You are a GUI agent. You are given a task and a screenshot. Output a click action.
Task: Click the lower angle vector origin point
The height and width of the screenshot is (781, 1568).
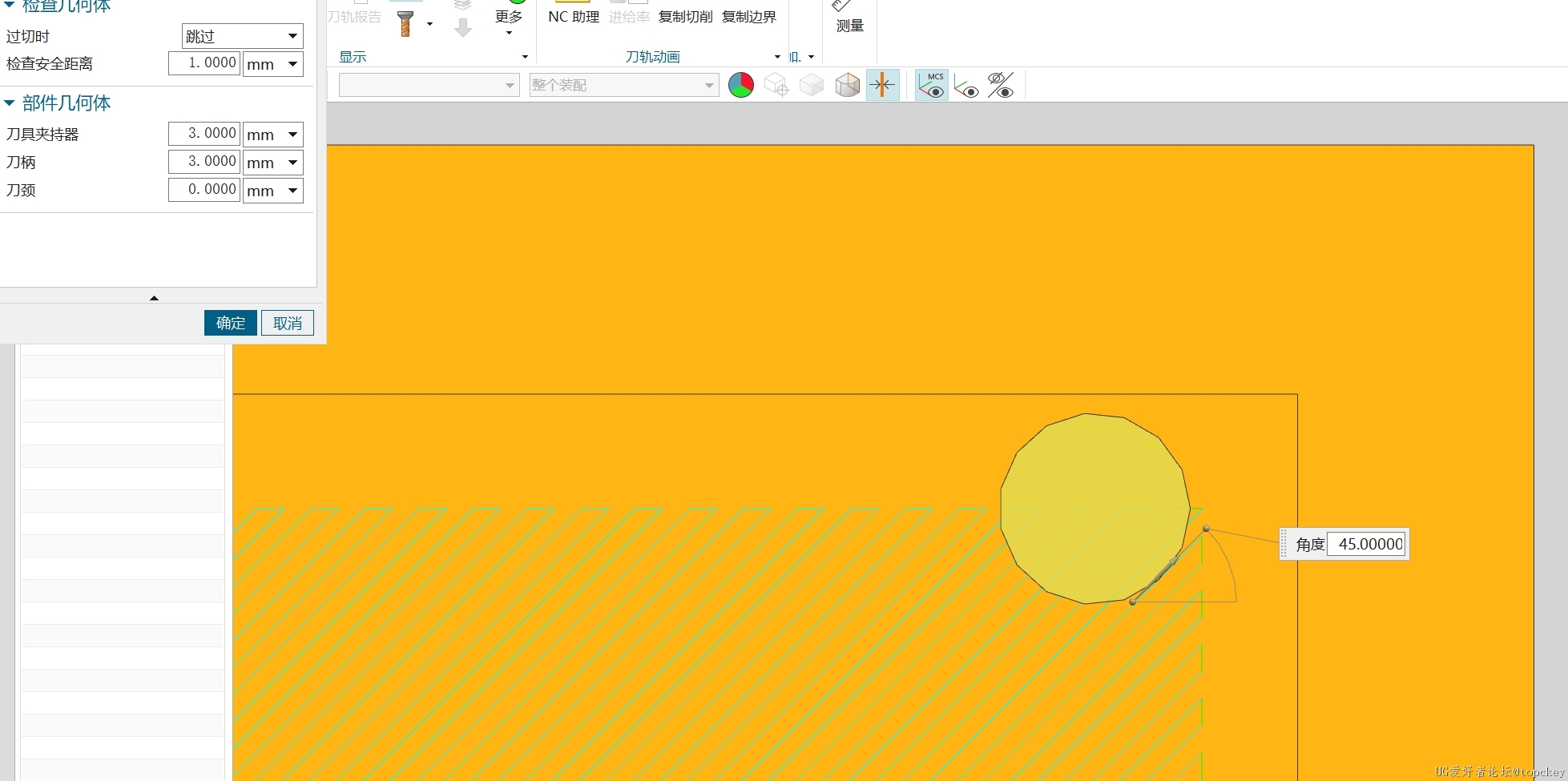(x=1132, y=602)
